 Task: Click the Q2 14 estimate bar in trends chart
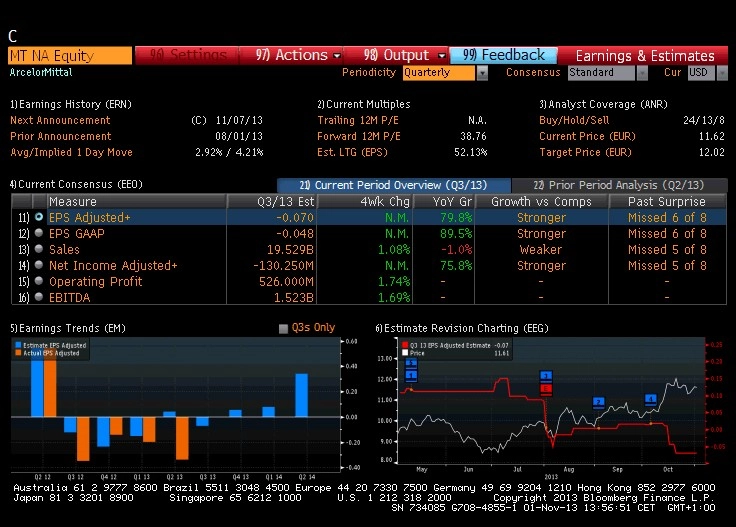tap(301, 395)
